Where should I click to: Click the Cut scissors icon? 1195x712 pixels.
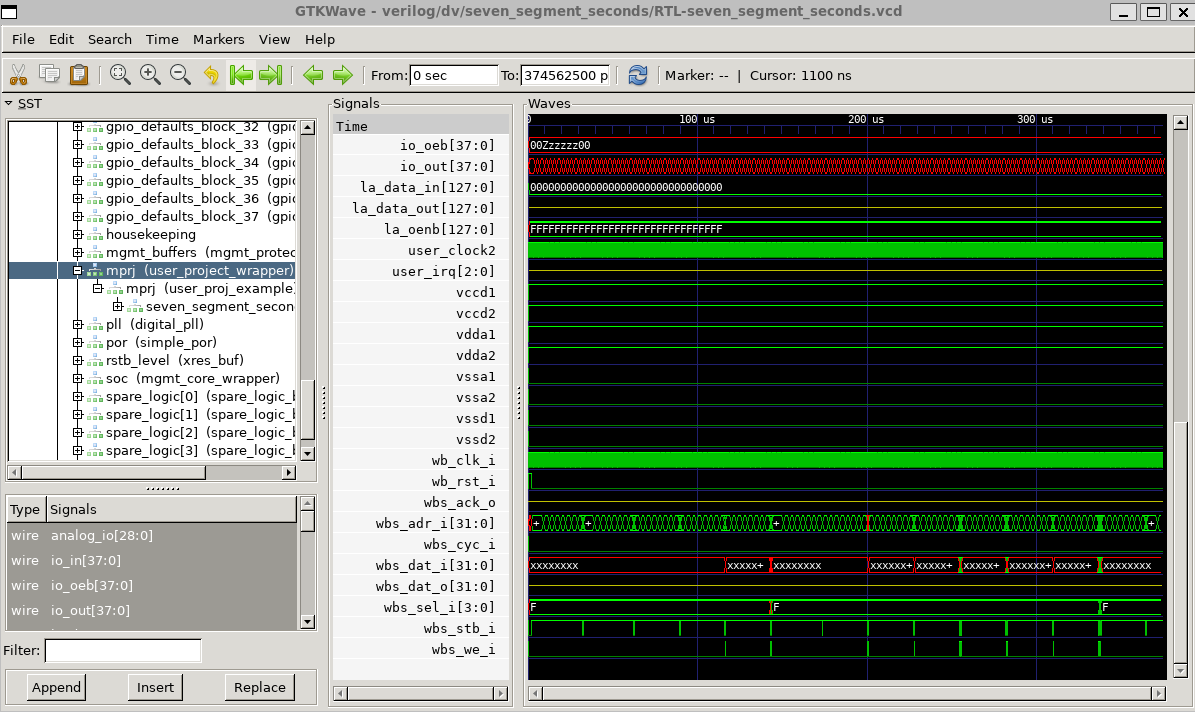tap(18, 75)
